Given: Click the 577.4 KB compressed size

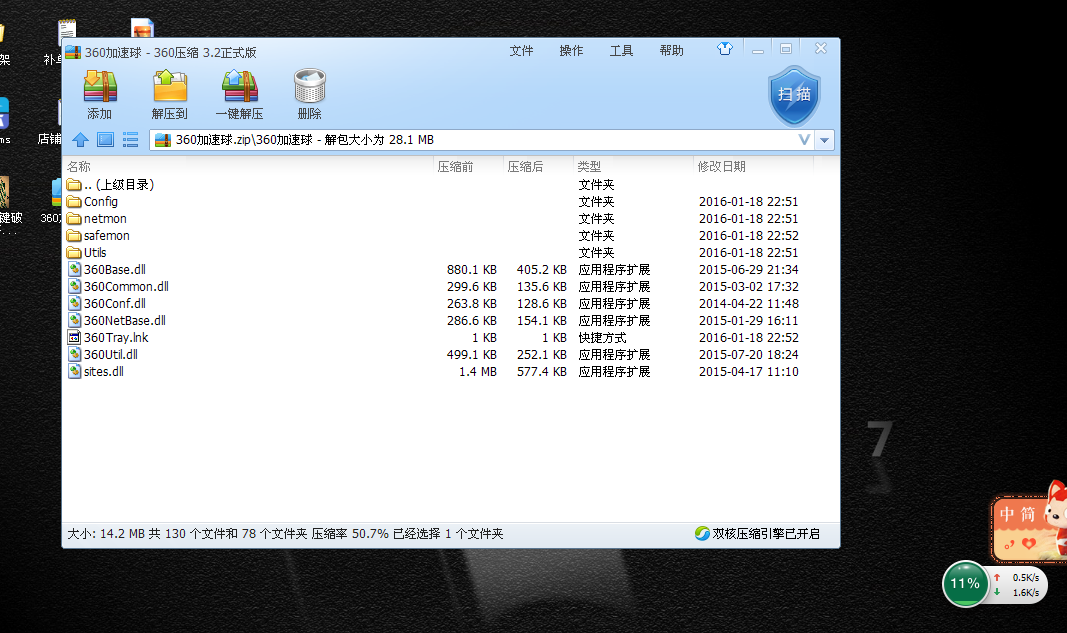Looking at the screenshot, I should tap(542, 372).
